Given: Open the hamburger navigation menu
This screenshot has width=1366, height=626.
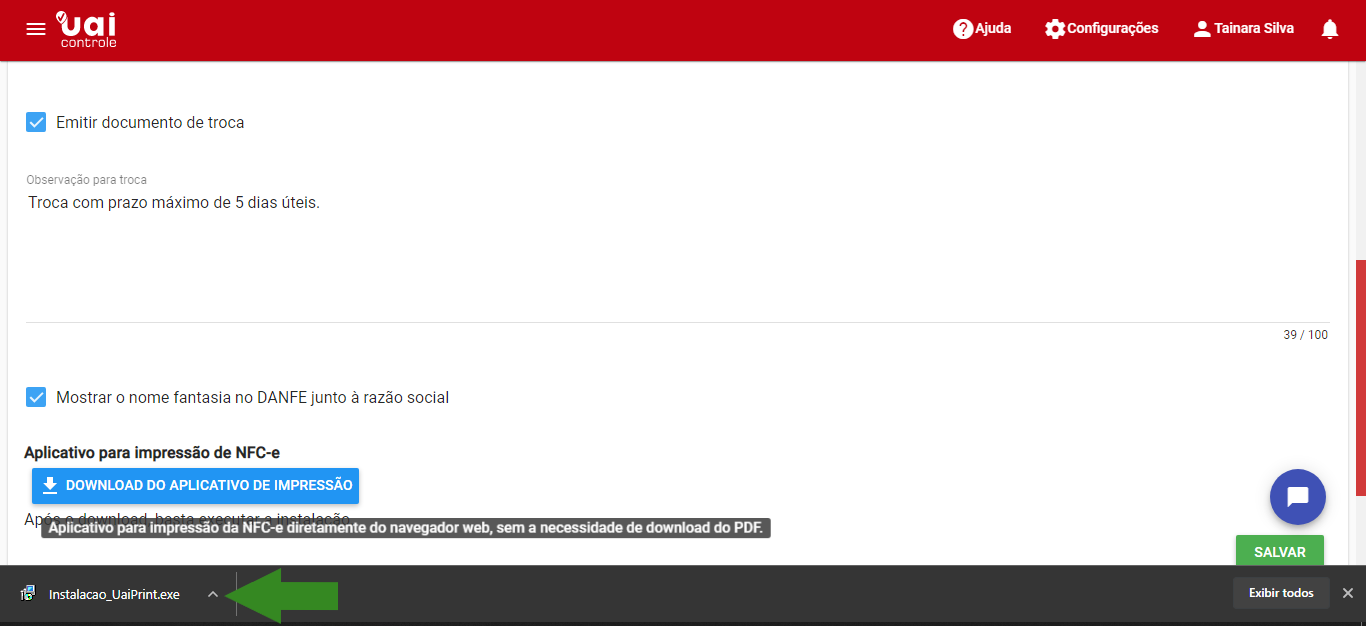Looking at the screenshot, I should tap(36, 29).
